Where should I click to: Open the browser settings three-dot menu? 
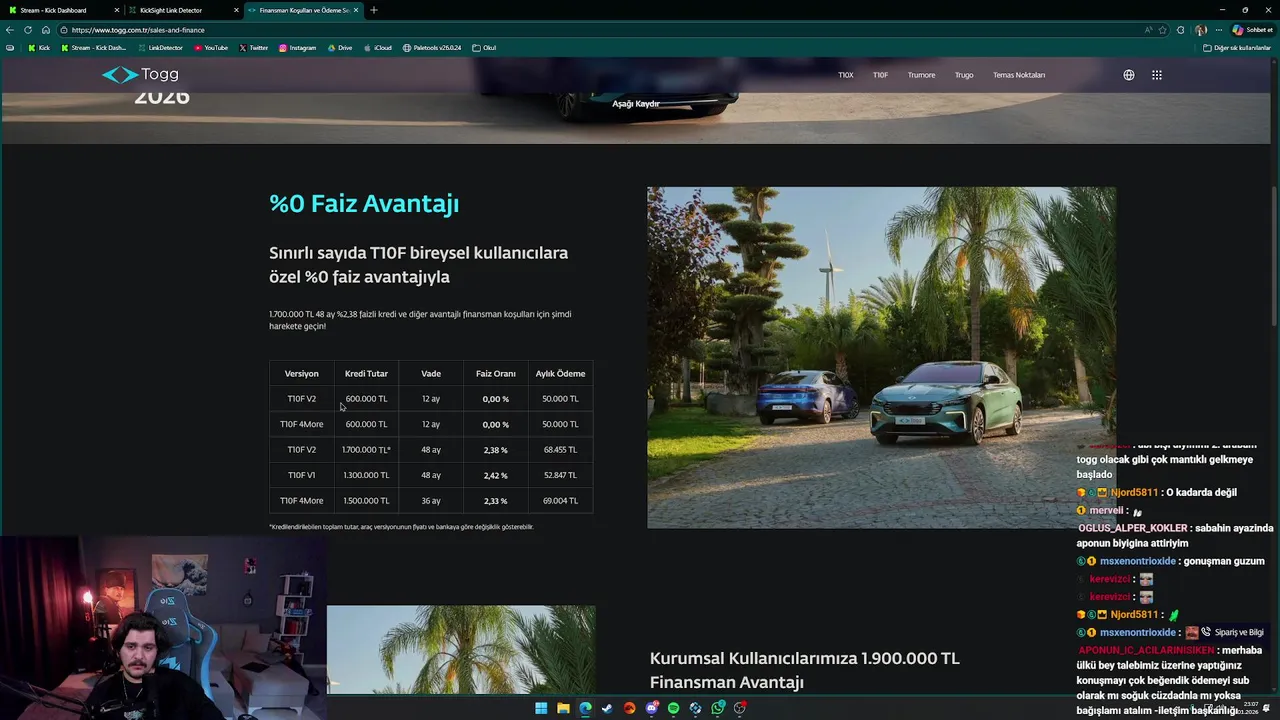(1218, 30)
